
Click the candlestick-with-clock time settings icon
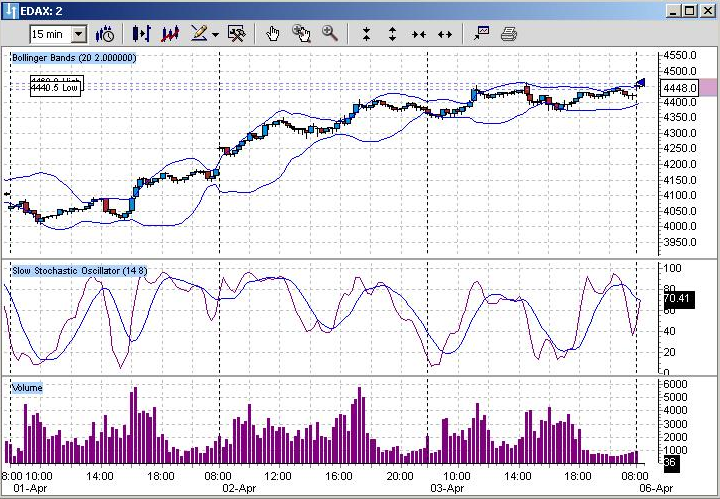point(105,34)
